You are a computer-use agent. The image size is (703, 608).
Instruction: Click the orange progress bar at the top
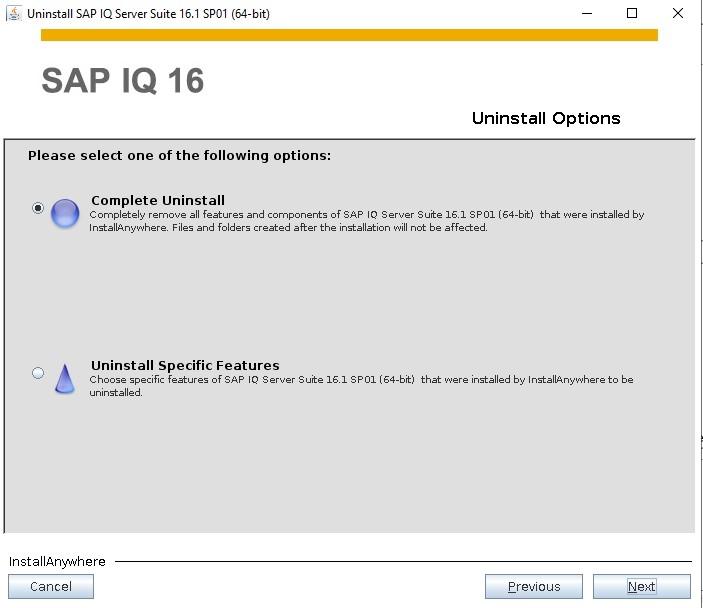pyautogui.click(x=349, y=35)
